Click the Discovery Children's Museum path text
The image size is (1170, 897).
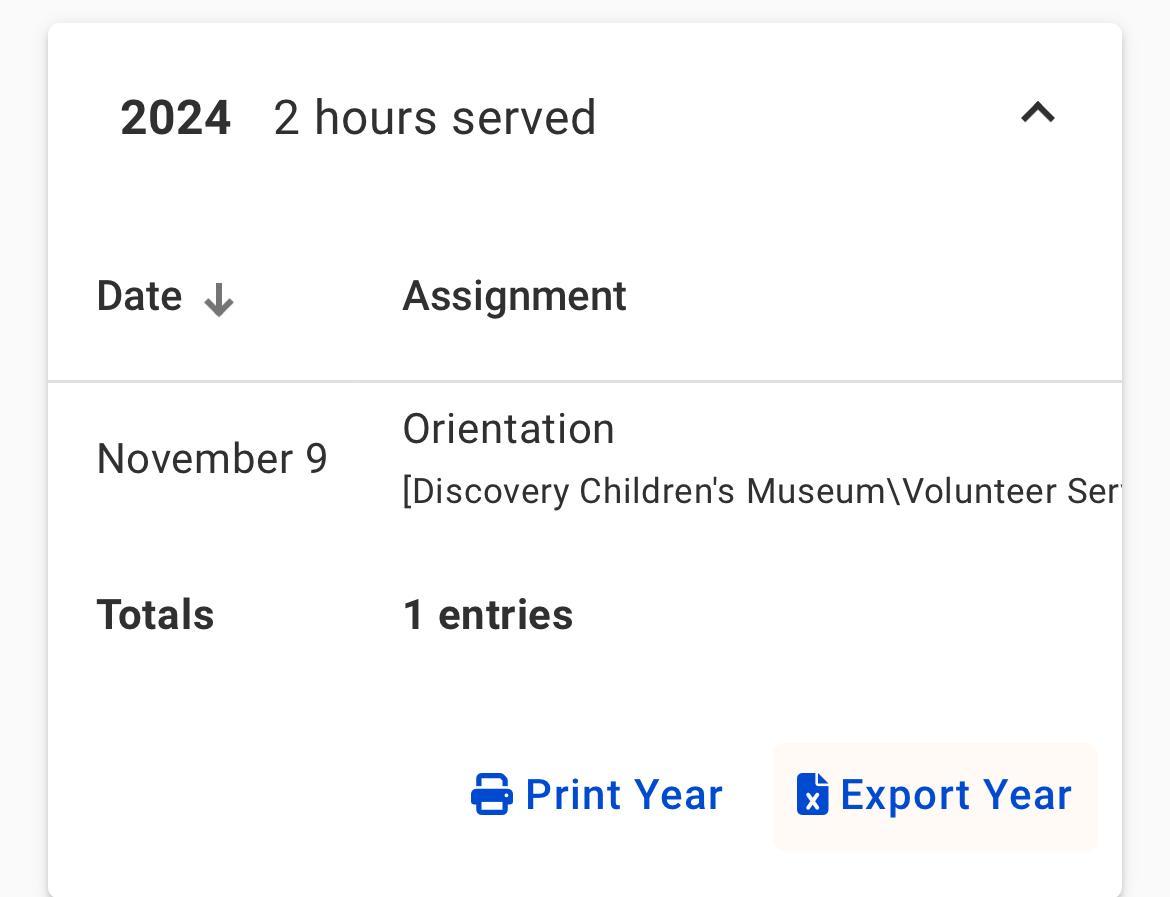(x=760, y=491)
